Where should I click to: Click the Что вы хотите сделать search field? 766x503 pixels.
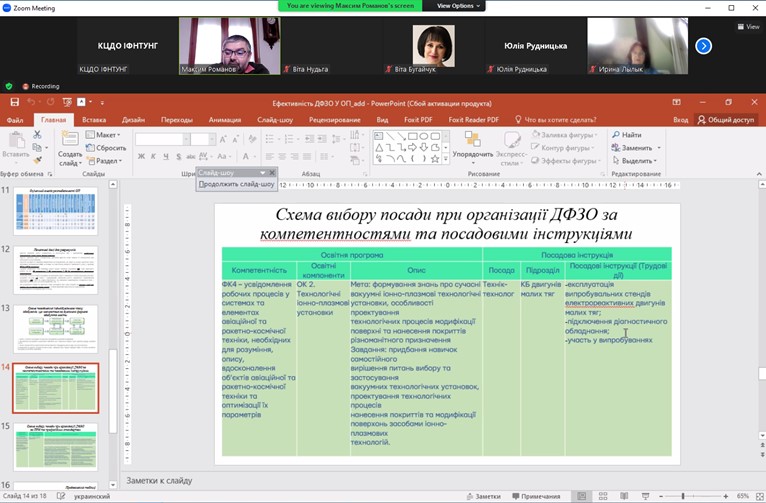click(555, 120)
